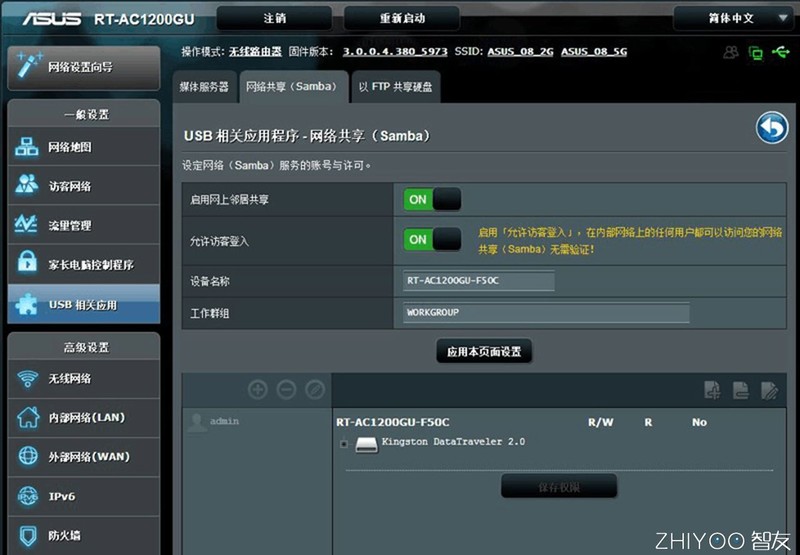The height and width of the screenshot is (555, 800).
Task: Click the modify folder icon
Action: [x=769, y=390]
